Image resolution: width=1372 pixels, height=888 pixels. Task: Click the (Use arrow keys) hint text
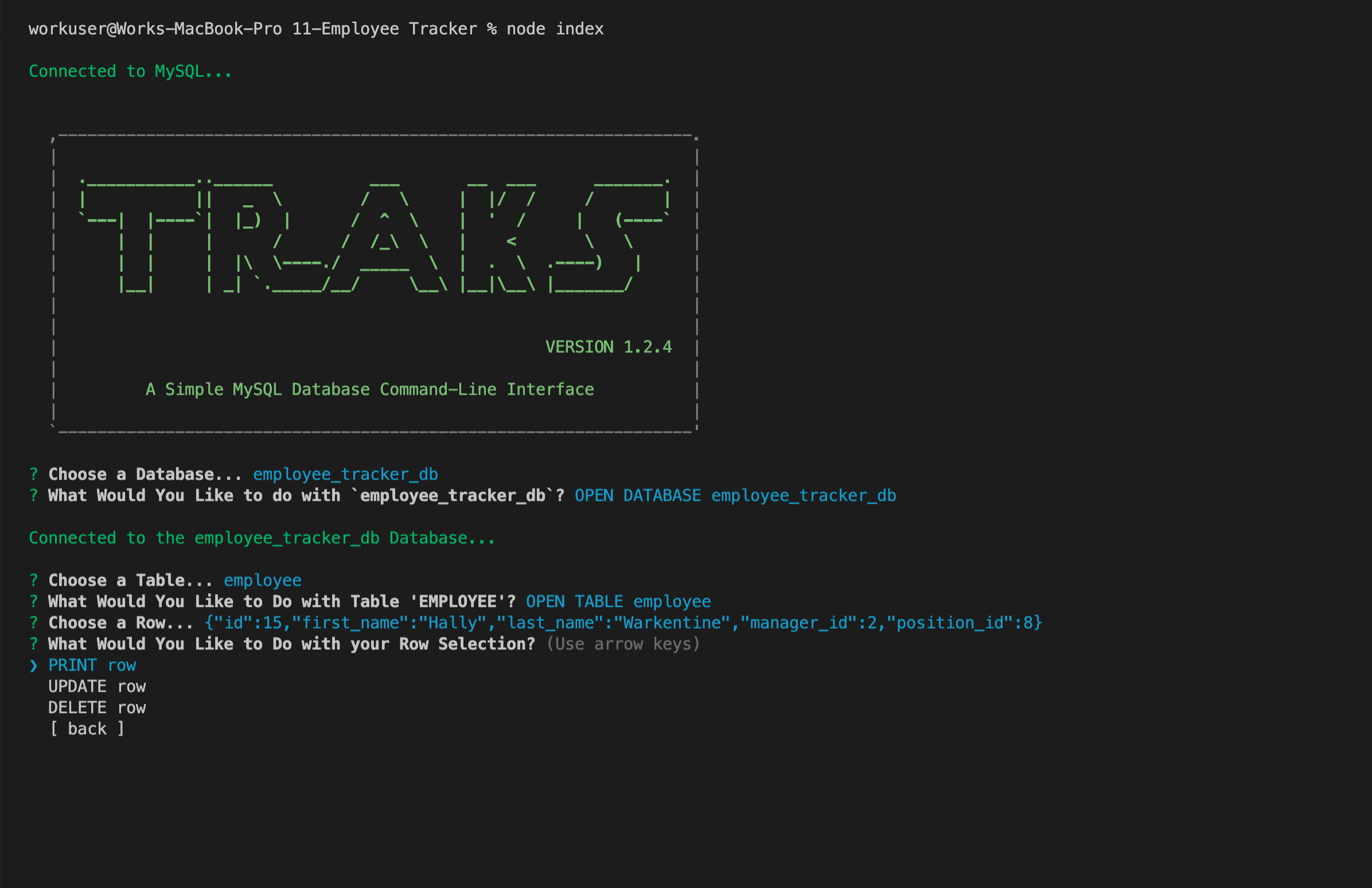click(623, 644)
